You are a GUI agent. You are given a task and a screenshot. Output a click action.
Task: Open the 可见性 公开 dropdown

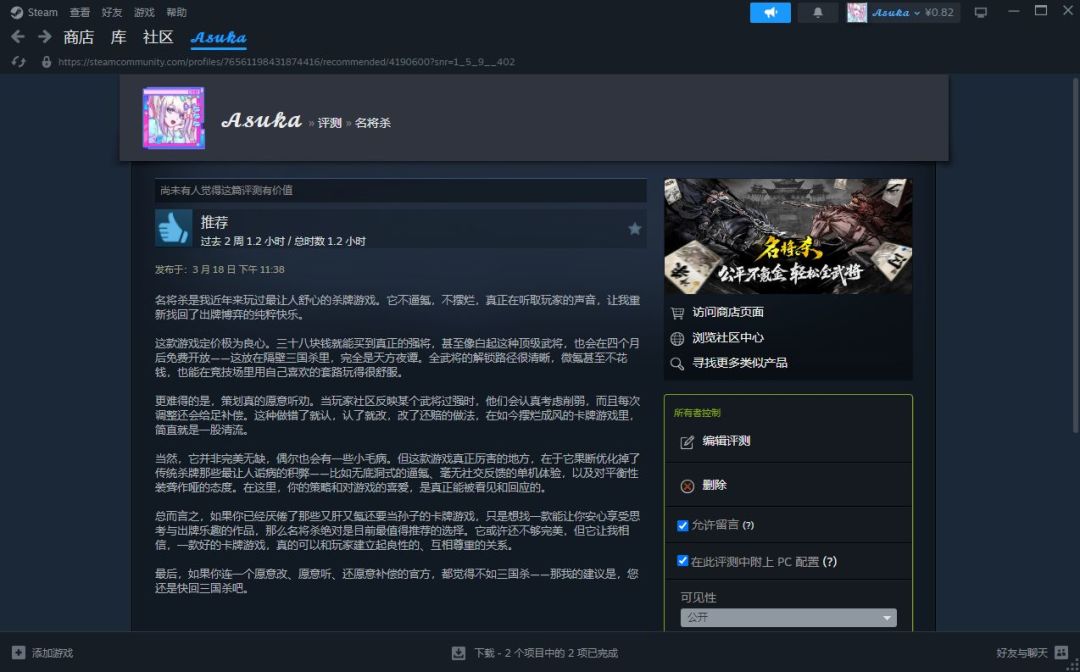pos(789,618)
